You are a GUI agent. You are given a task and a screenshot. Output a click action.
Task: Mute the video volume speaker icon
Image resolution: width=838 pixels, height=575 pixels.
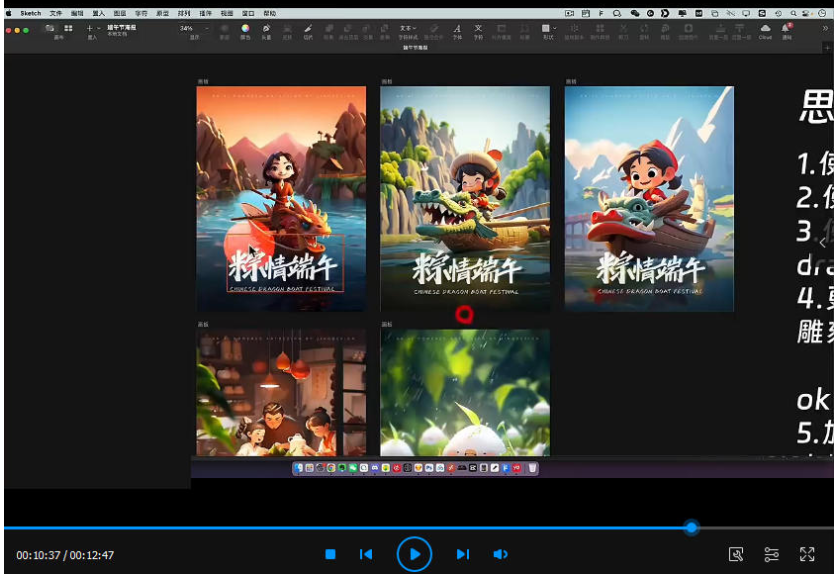click(x=500, y=554)
